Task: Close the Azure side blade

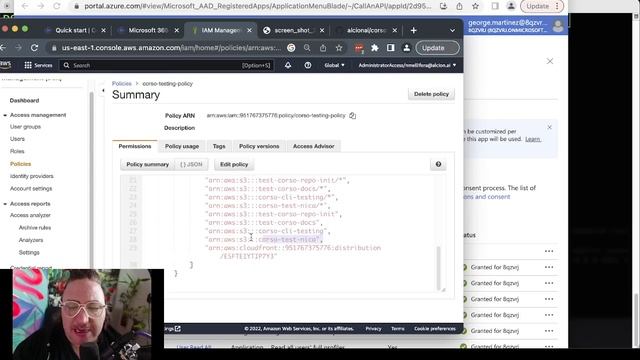Action: (550, 61)
